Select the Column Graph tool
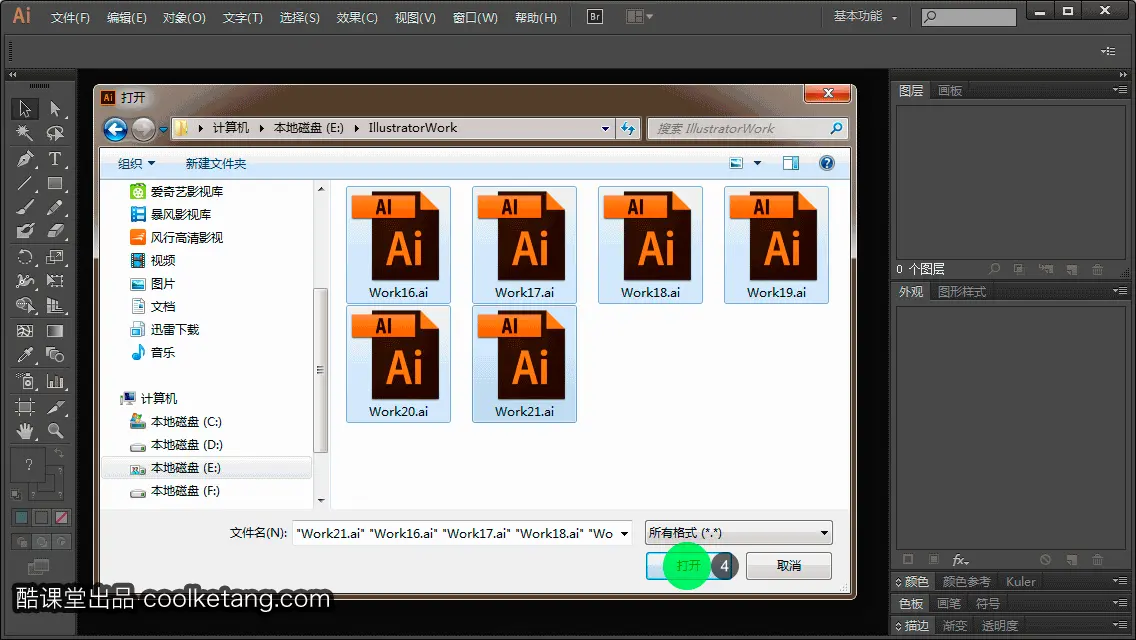The height and width of the screenshot is (640, 1136). tap(55, 381)
